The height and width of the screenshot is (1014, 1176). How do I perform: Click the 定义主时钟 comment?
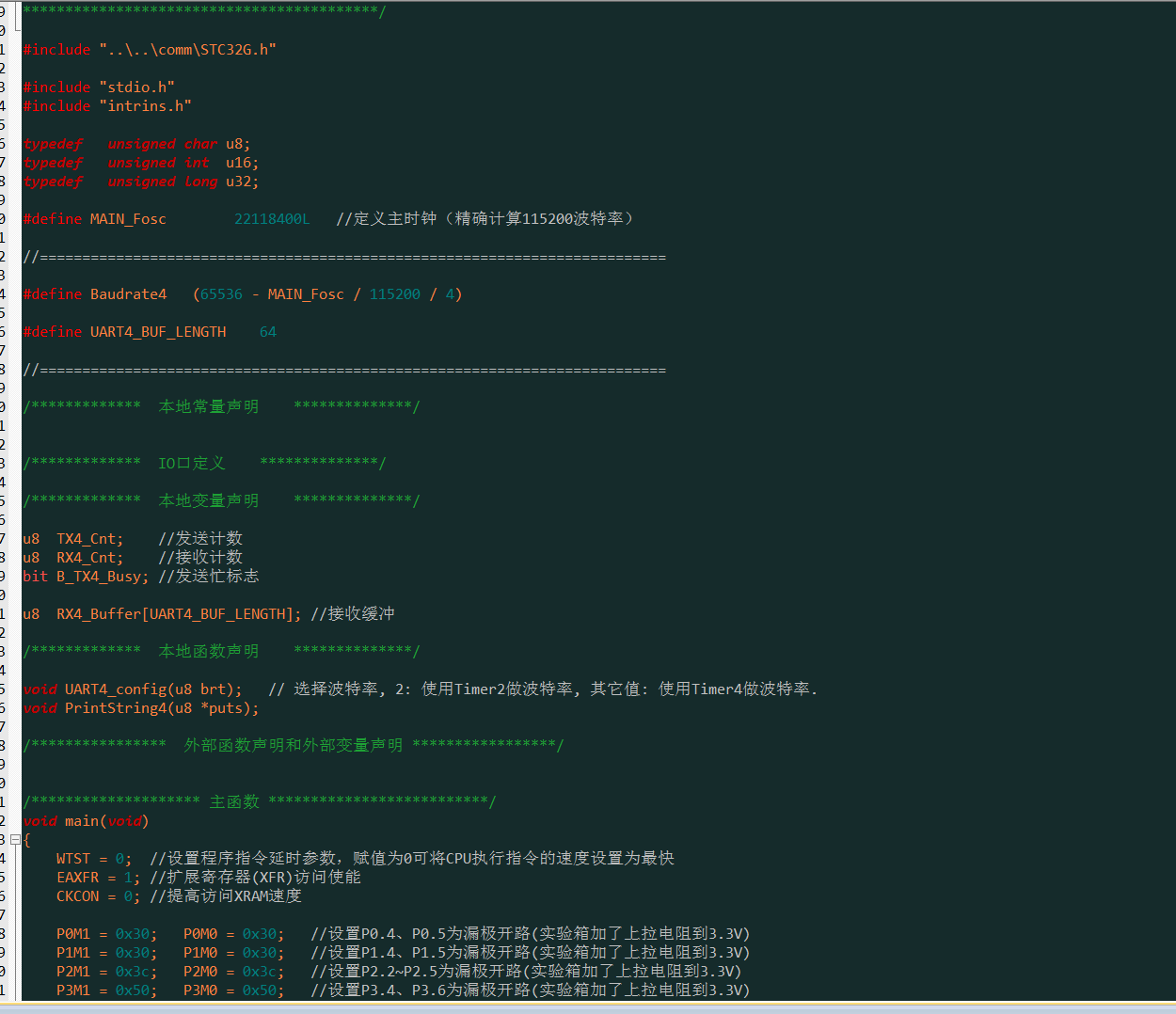tap(485, 219)
